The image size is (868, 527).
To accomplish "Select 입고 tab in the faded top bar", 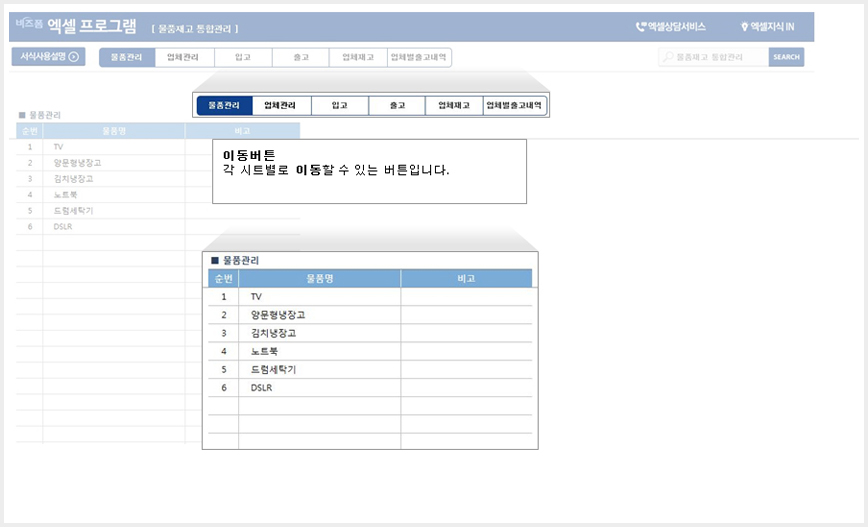I will point(242,57).
